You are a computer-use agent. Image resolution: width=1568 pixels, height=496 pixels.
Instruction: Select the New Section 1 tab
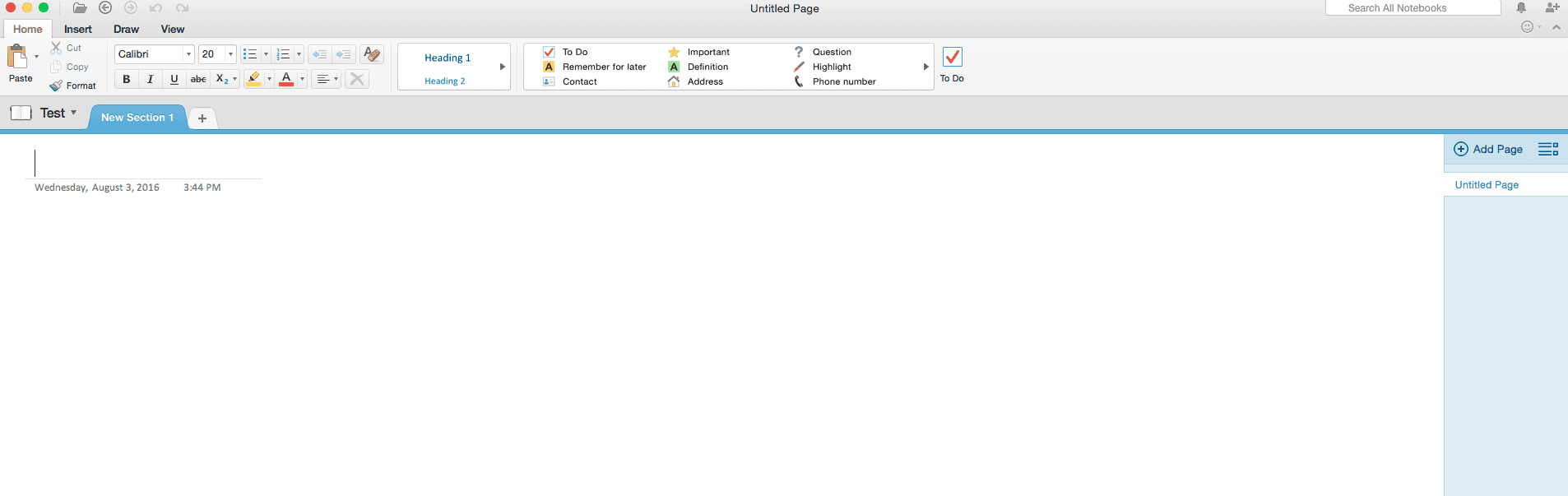click(x=137, y=117)
